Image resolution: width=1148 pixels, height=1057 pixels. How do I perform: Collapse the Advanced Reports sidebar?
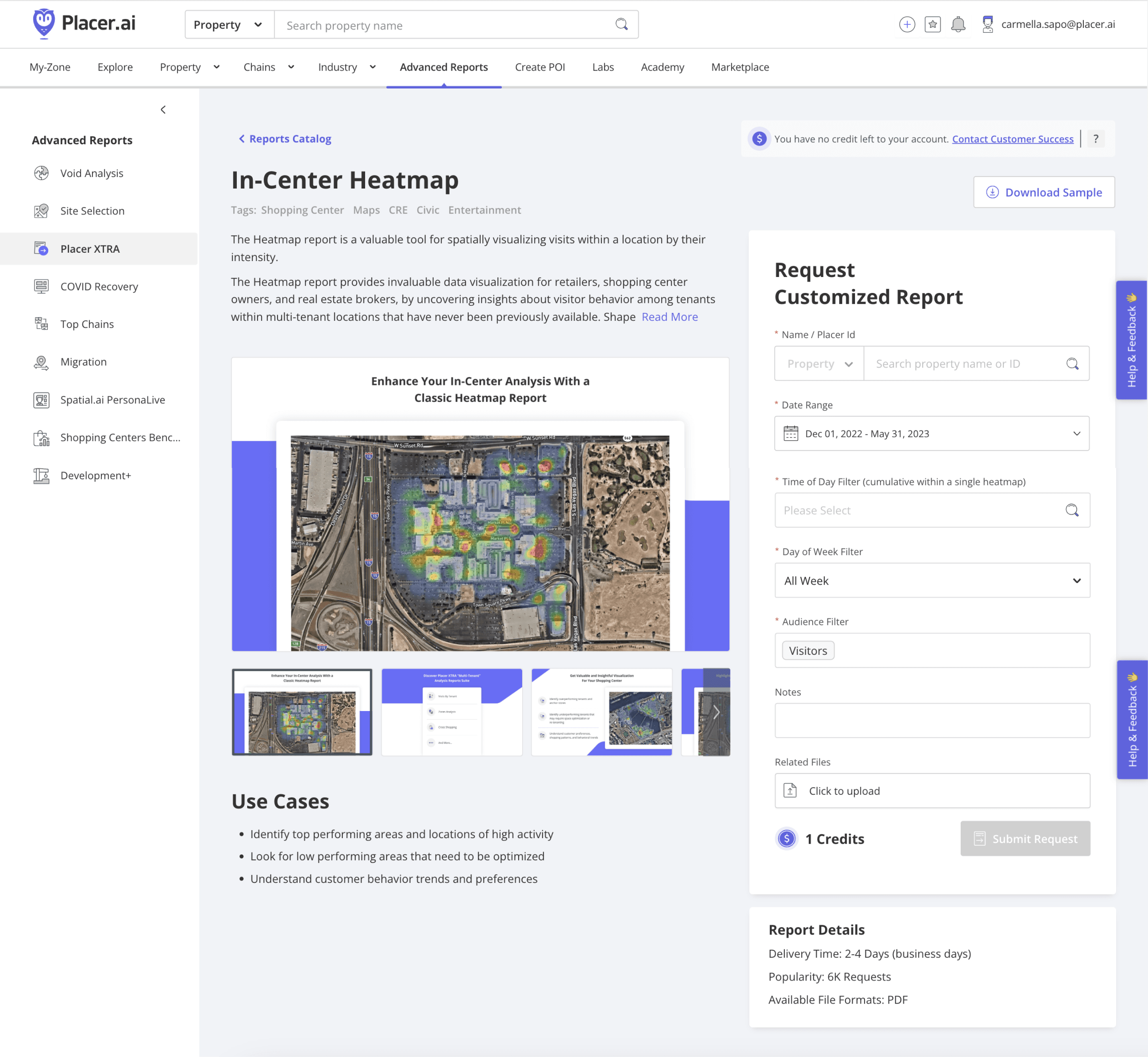(x=163, y=109)
